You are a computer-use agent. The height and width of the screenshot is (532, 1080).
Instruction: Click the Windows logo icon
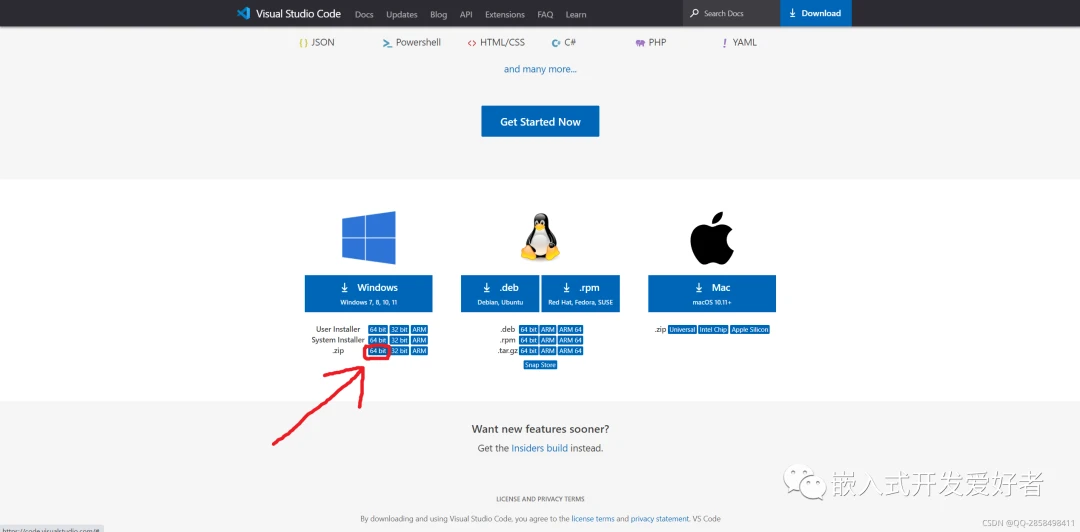[368, 238]
